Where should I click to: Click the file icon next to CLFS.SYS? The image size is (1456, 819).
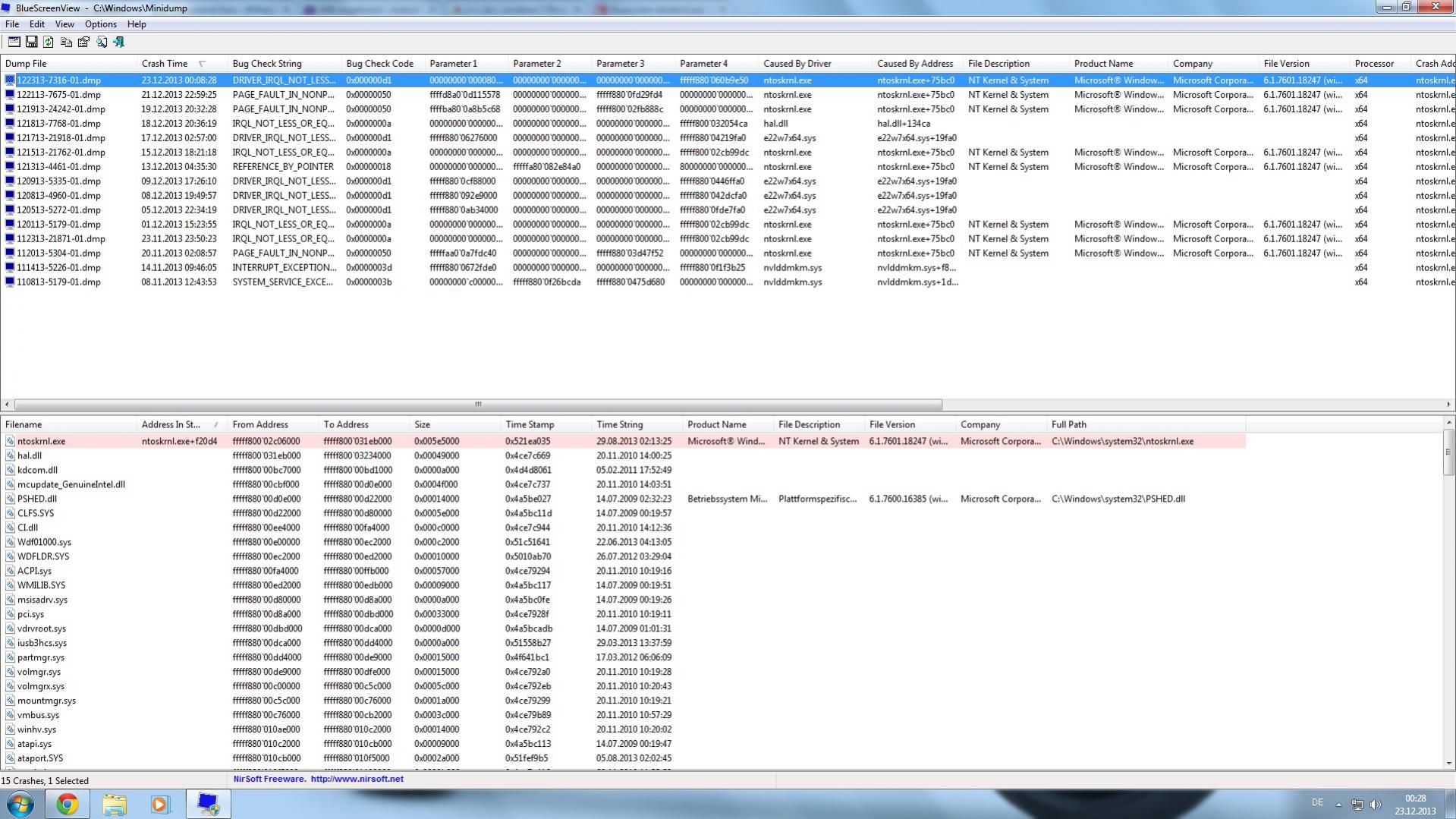[10, 514]
